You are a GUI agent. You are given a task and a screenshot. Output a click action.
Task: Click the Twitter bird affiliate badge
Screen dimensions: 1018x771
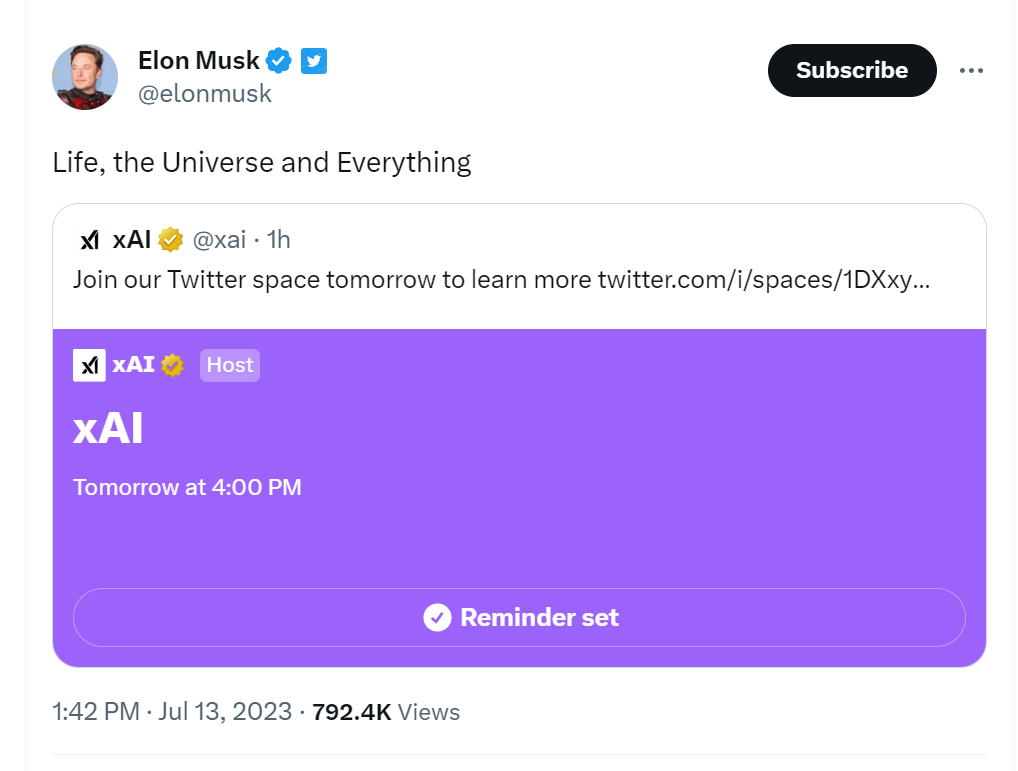pyautogui.click(x=314, y=61)
